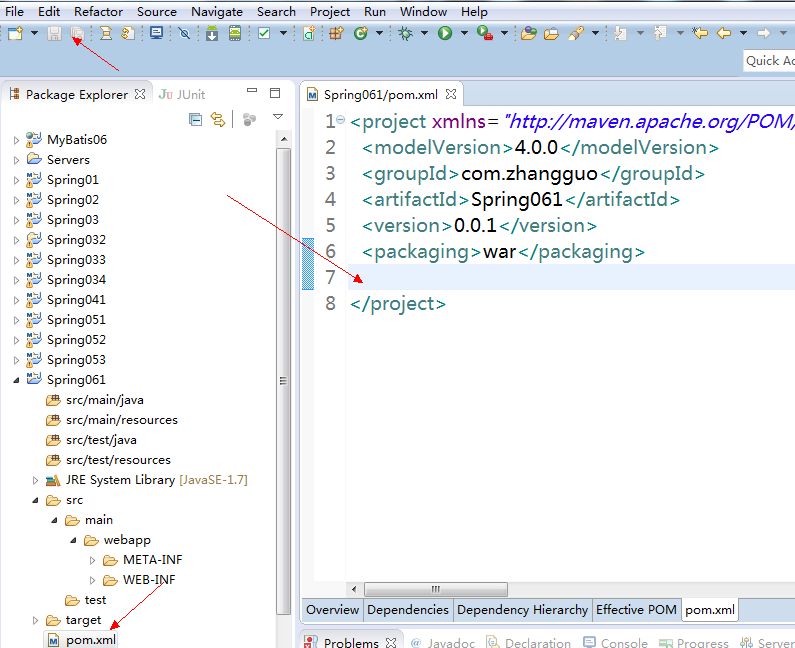Click the Save (floppy disk) icon

54,33
